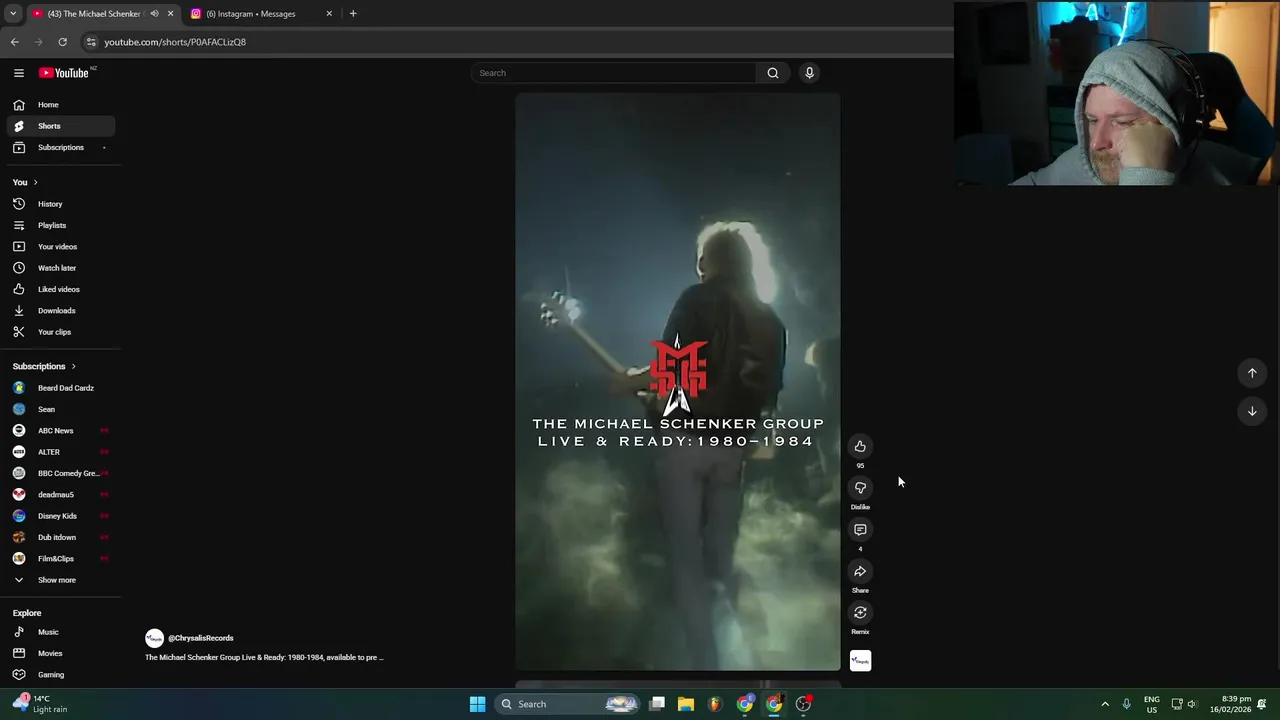The width and height of the screenshot is (1280, 720).
Task: Open Movies in Explore
Action: (61, 653)
